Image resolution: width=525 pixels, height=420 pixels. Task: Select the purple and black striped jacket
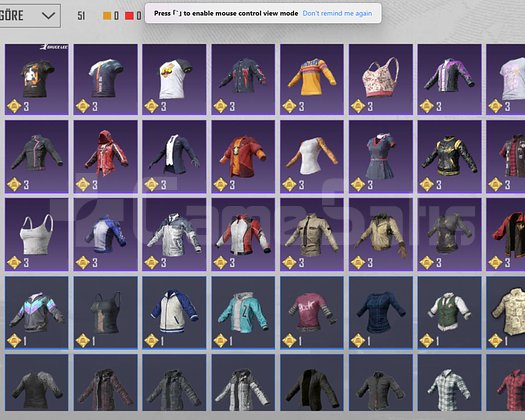click(x=450, y=79)
